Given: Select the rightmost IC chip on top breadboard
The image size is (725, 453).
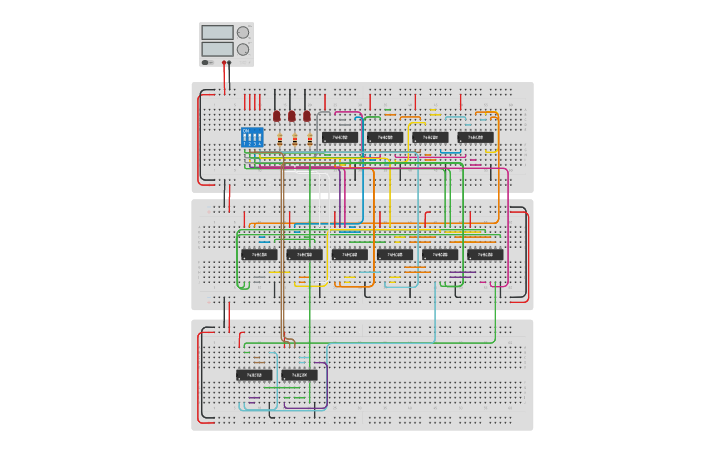Looking at the screenshot, I should (x=475, y=137).
